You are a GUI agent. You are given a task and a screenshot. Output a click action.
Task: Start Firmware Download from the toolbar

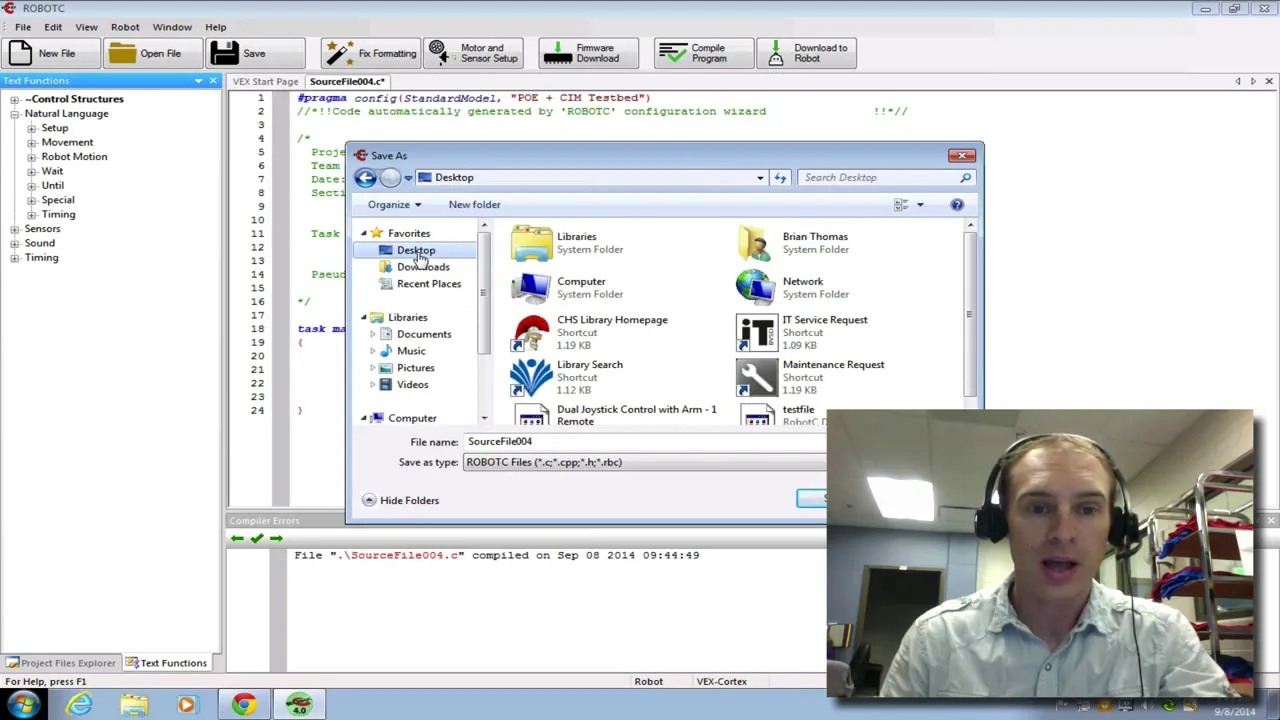point(586,53)
